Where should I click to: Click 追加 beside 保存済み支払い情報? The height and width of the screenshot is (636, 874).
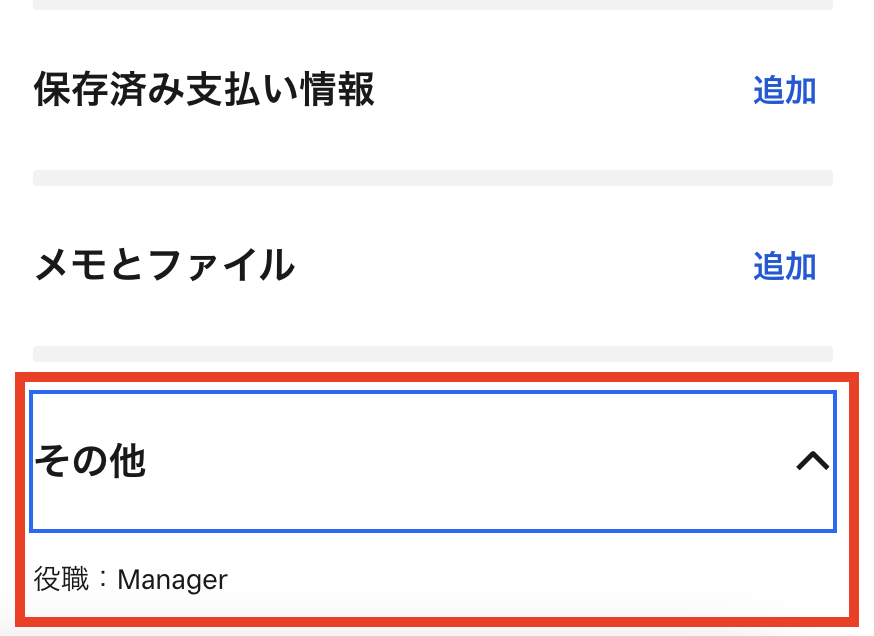(784, 91)
